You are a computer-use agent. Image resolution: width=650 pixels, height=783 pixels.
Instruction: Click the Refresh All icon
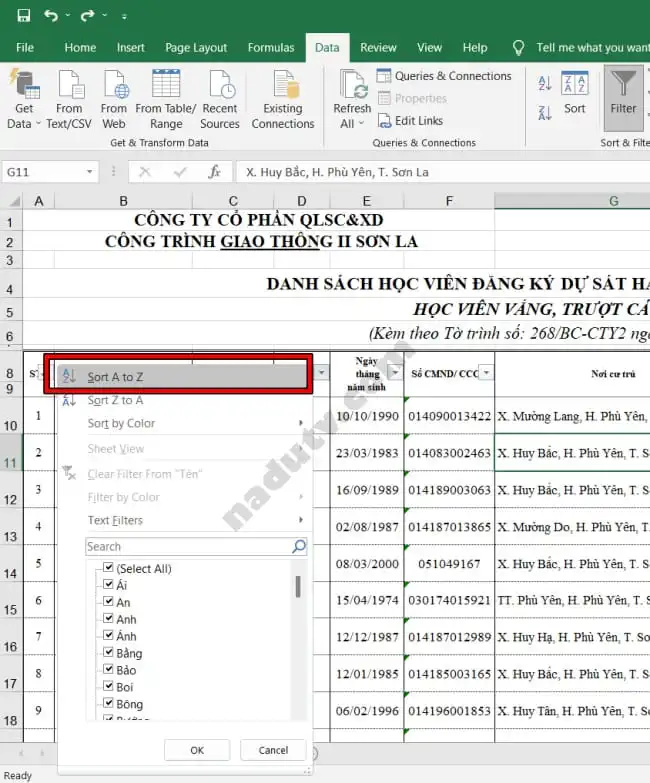click(x=352, y=99)
